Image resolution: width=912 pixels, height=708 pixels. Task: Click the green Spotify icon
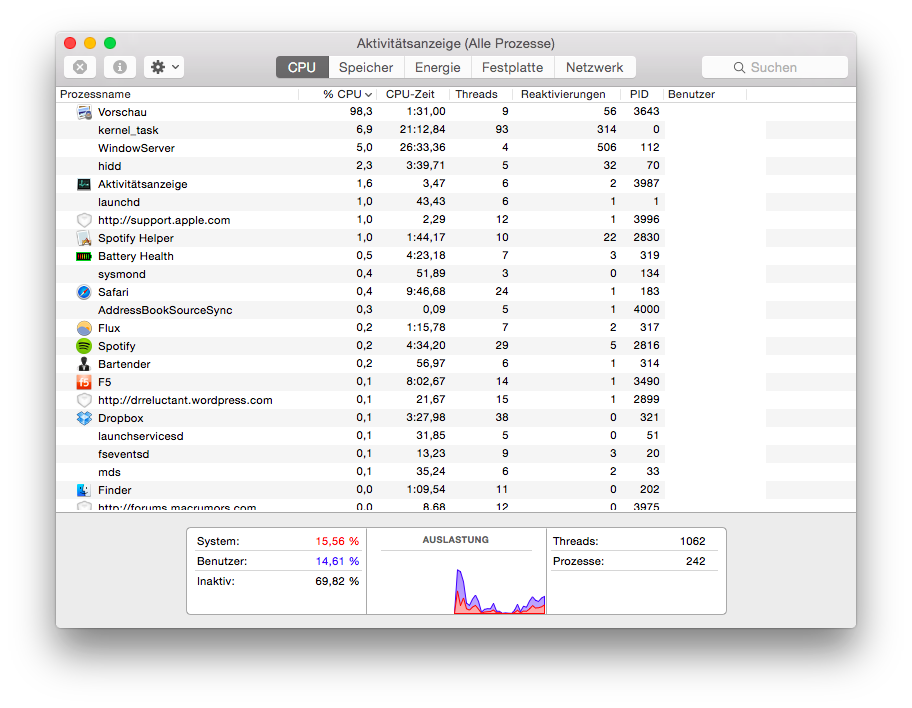(x=84, y=346)
